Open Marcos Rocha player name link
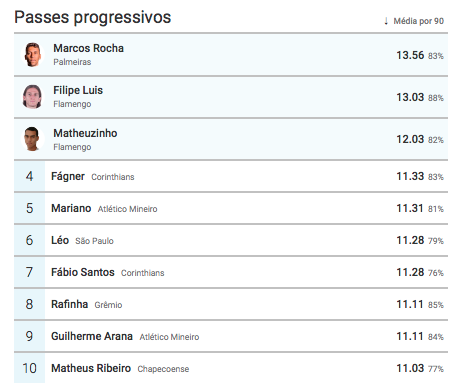This screenshot has height=383, width=473. [x=88, y=48]
